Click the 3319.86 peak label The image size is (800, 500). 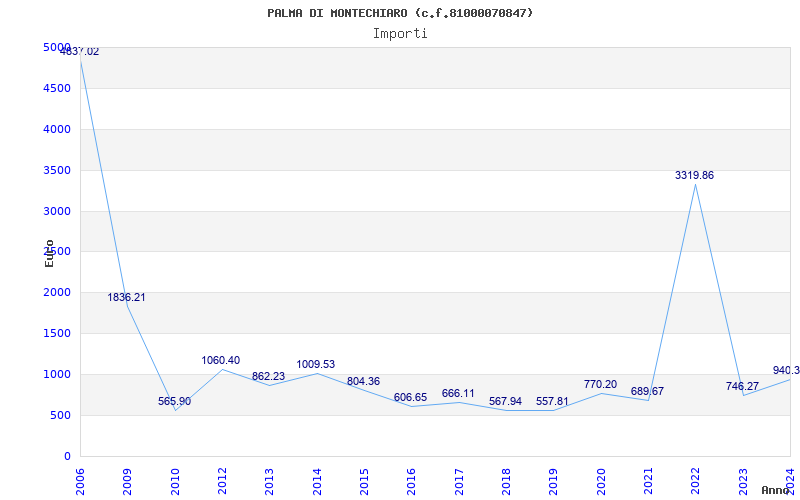click(694, 176)
